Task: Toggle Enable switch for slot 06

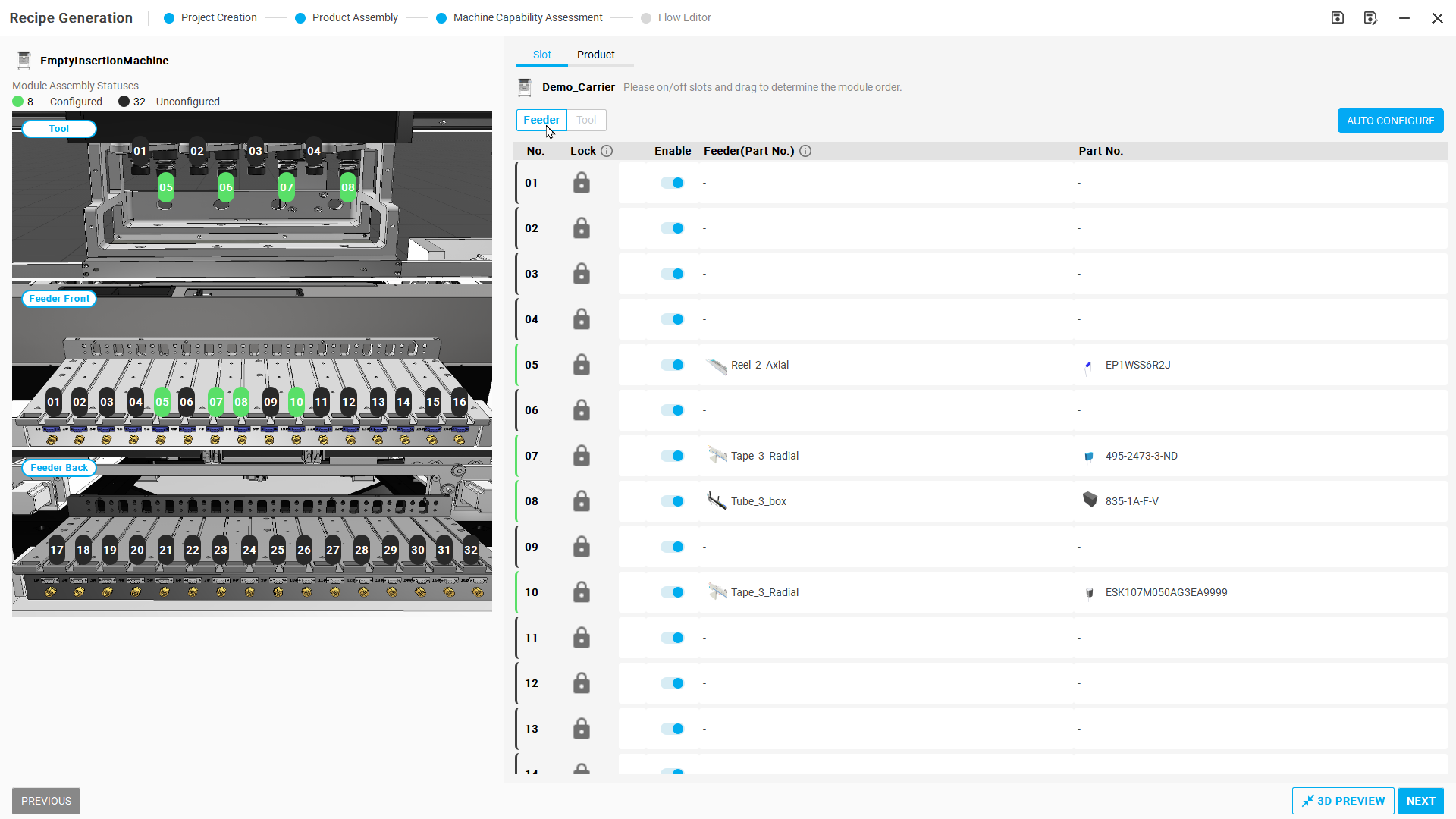Action: [x=672, y=410]
